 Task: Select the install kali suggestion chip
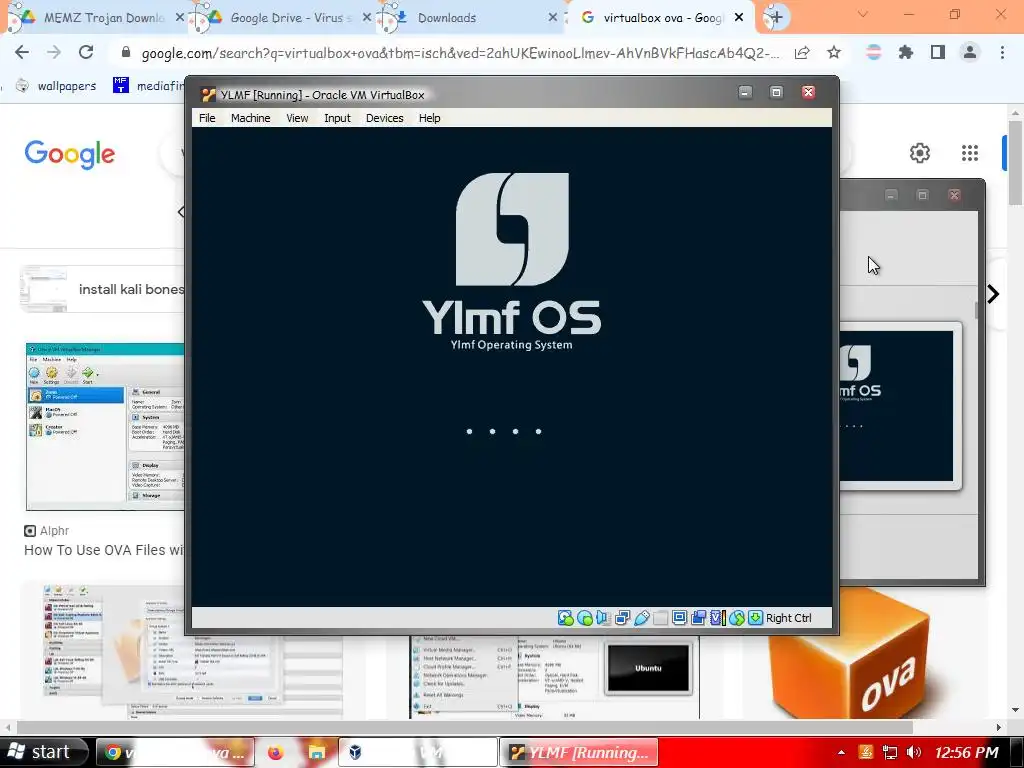pos(103,289)
